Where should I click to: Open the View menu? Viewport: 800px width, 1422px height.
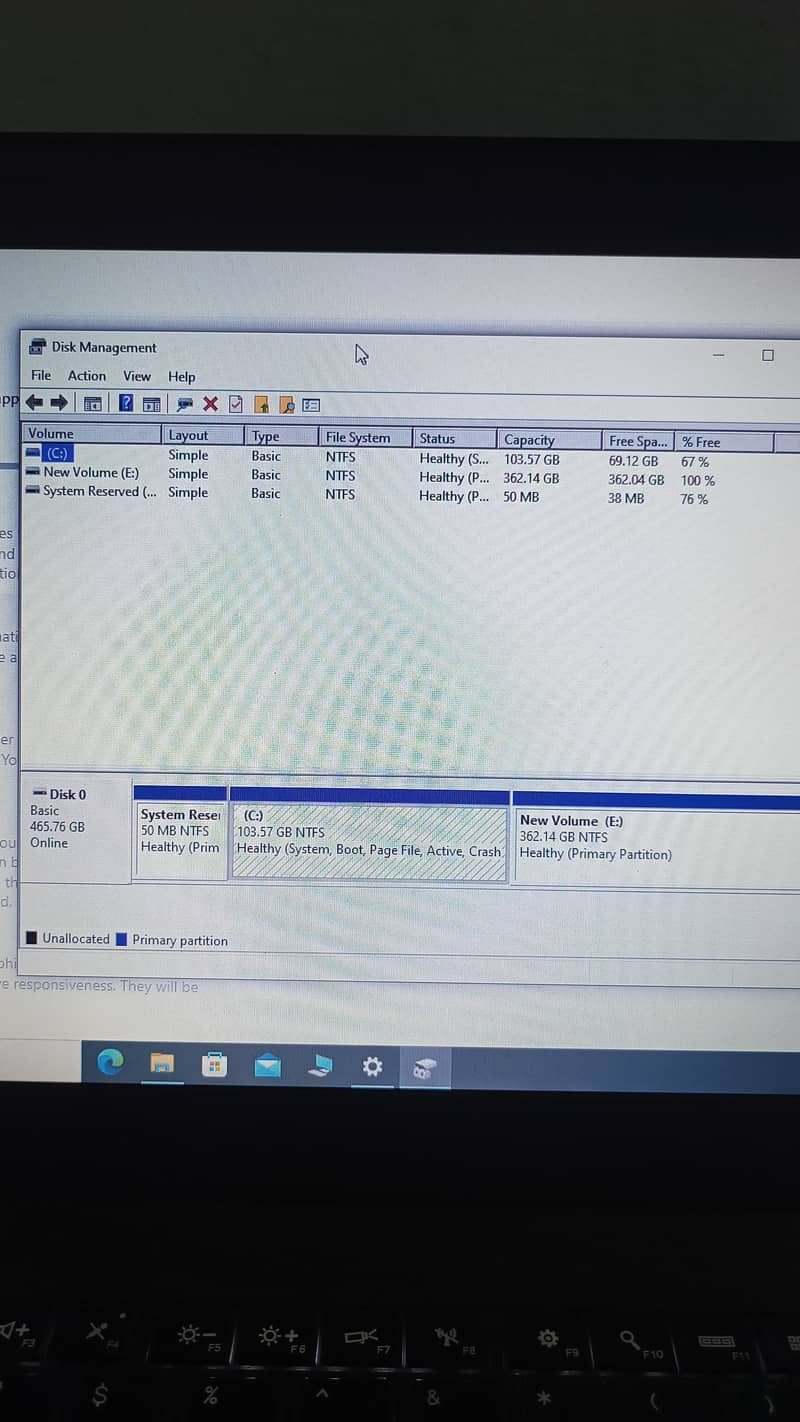coord(137,377)
